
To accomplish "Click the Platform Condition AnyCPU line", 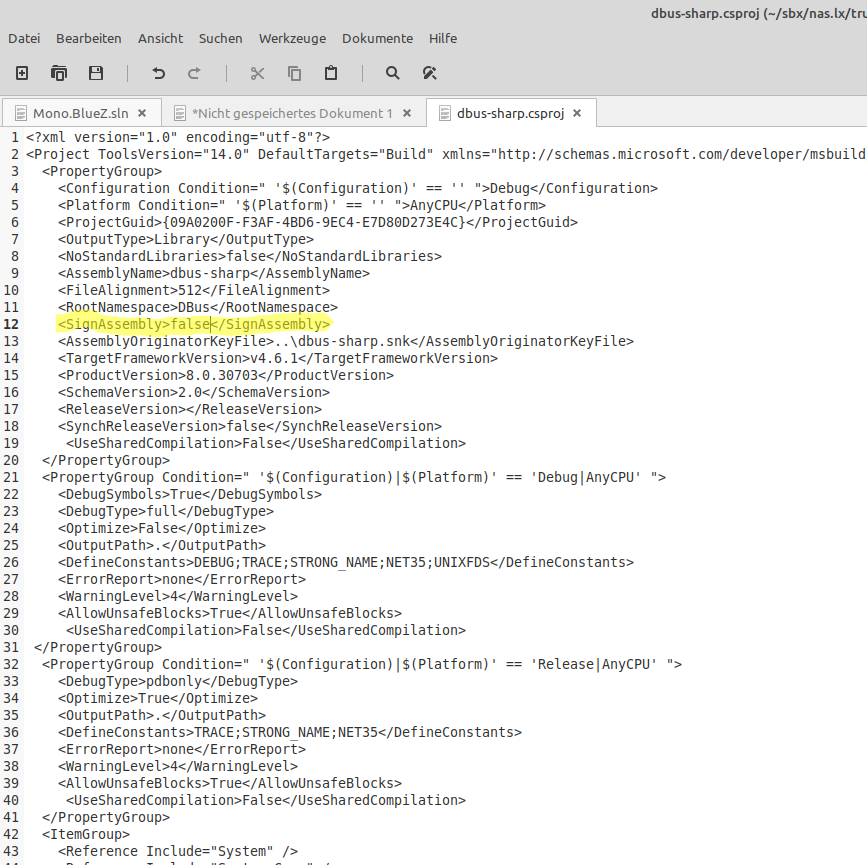I will tap(302, 205).
